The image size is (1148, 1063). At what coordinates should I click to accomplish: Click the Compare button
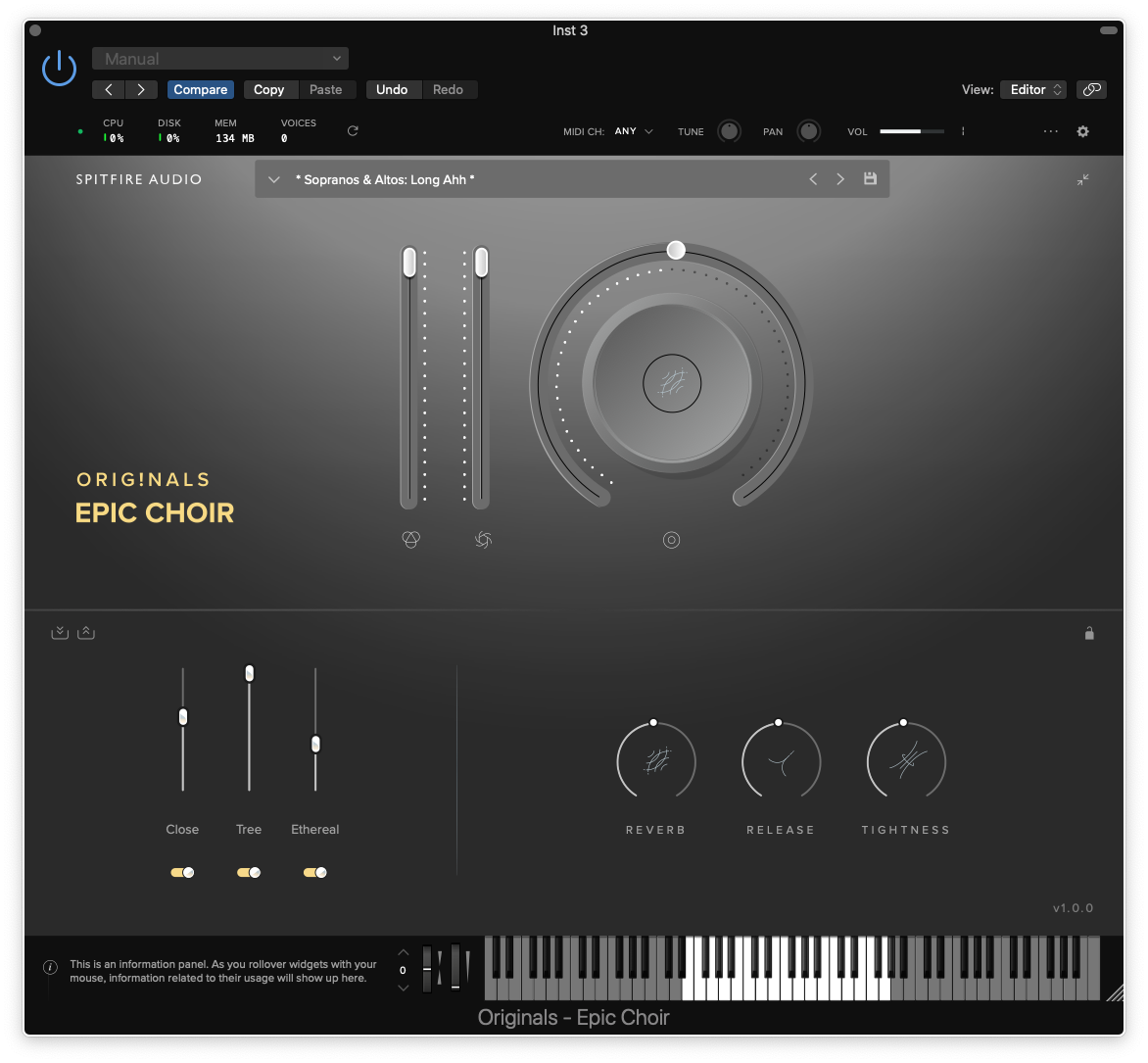tap(201, 89)
